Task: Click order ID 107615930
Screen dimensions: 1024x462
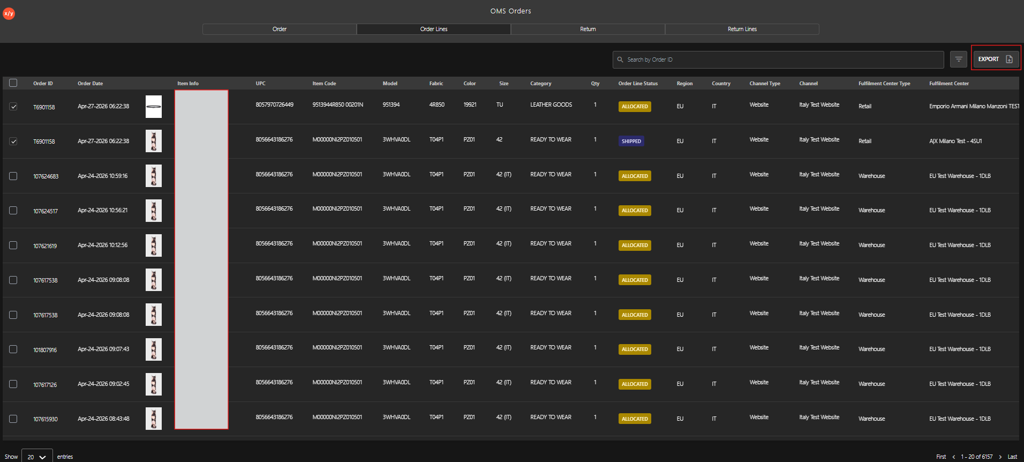Action: pyautogui.click(x=45, y=420)
